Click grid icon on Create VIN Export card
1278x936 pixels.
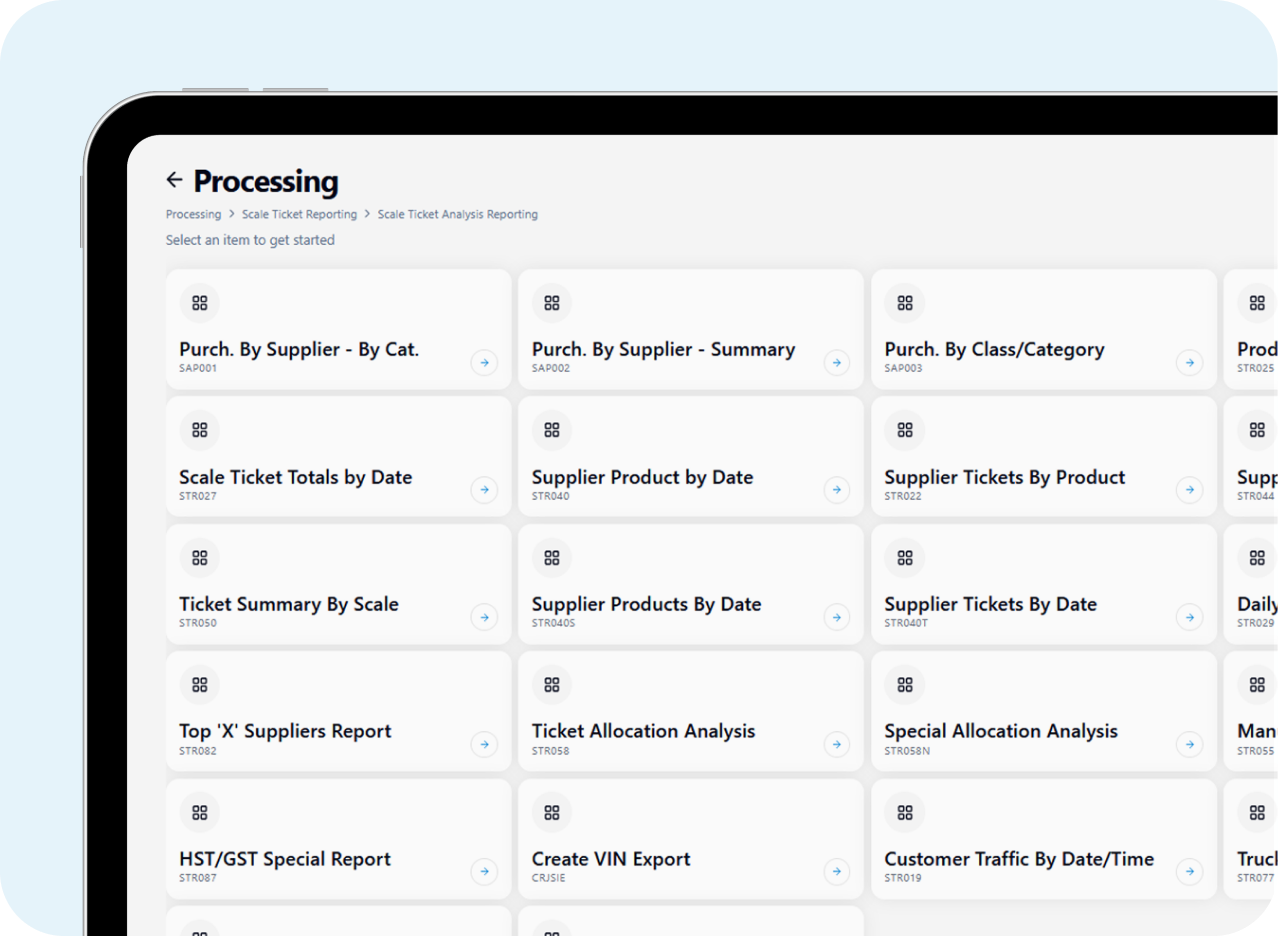[x=552, y=813]
